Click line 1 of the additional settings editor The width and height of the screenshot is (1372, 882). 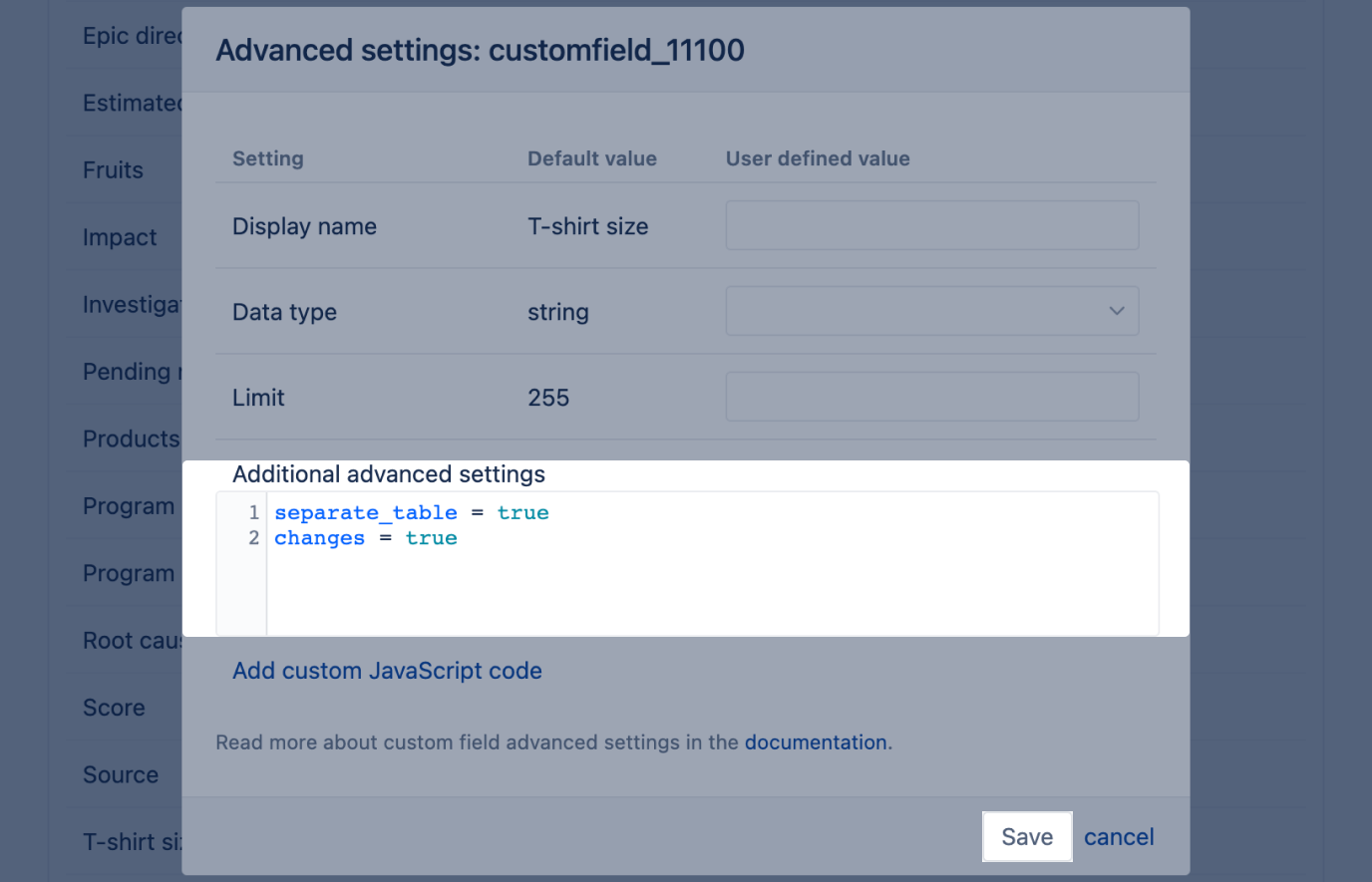click(412, 512)
